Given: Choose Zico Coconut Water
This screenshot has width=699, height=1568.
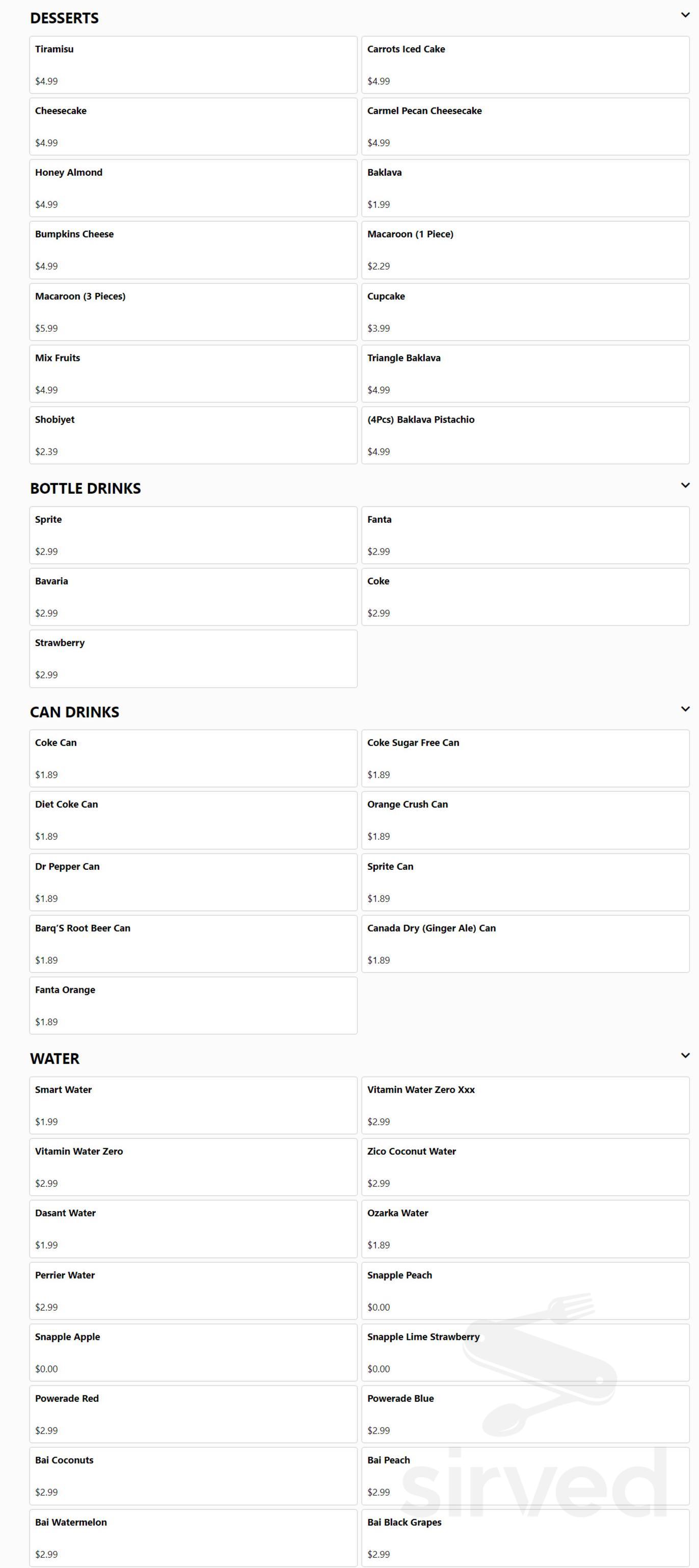Looking at the screenshot, I should [x=525, y=1167].
